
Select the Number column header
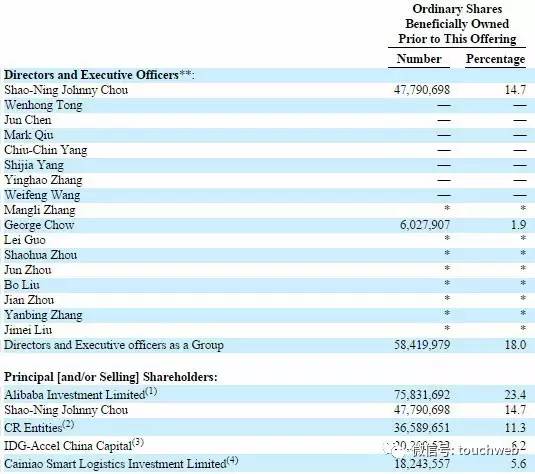pos(419,59)
